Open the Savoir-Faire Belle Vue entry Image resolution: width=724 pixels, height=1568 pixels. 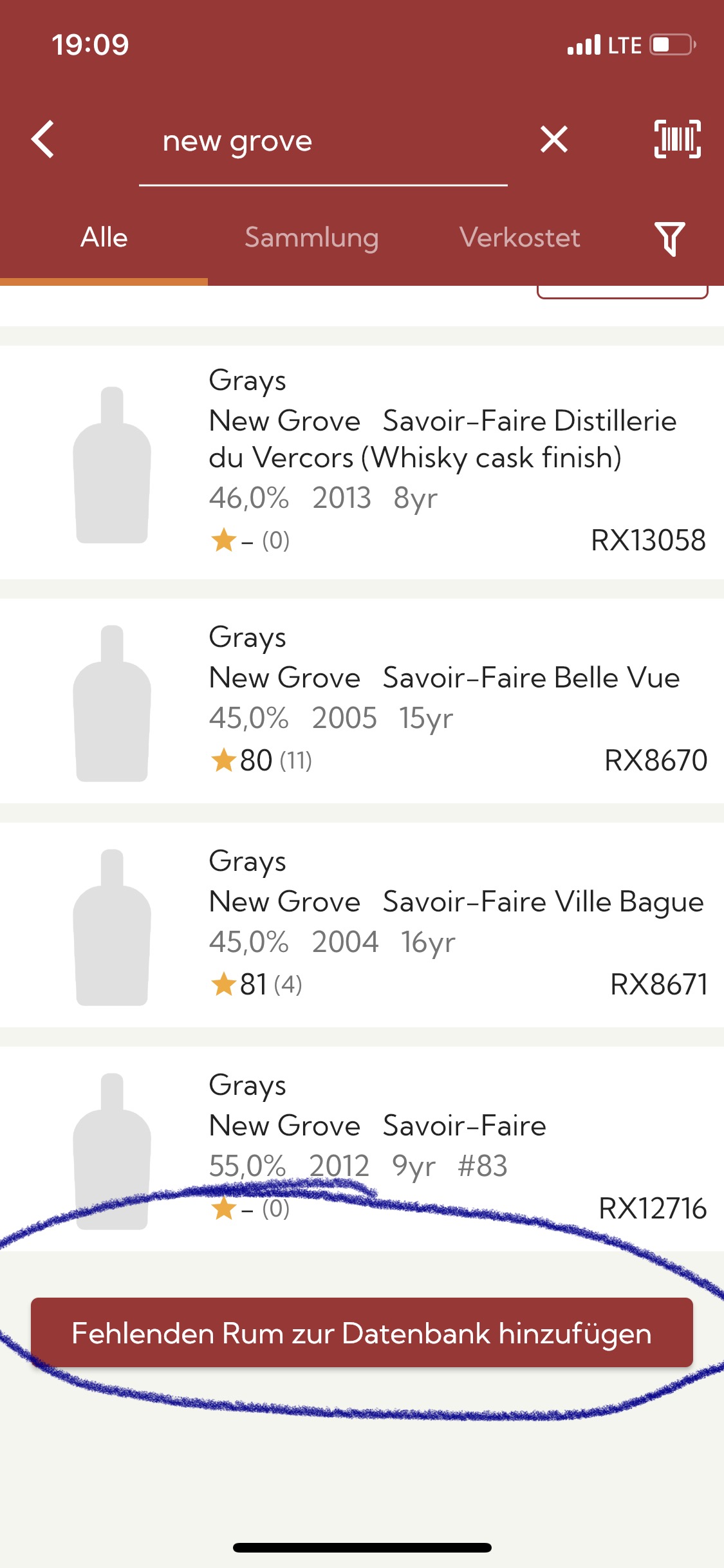(x=362, y=700)
